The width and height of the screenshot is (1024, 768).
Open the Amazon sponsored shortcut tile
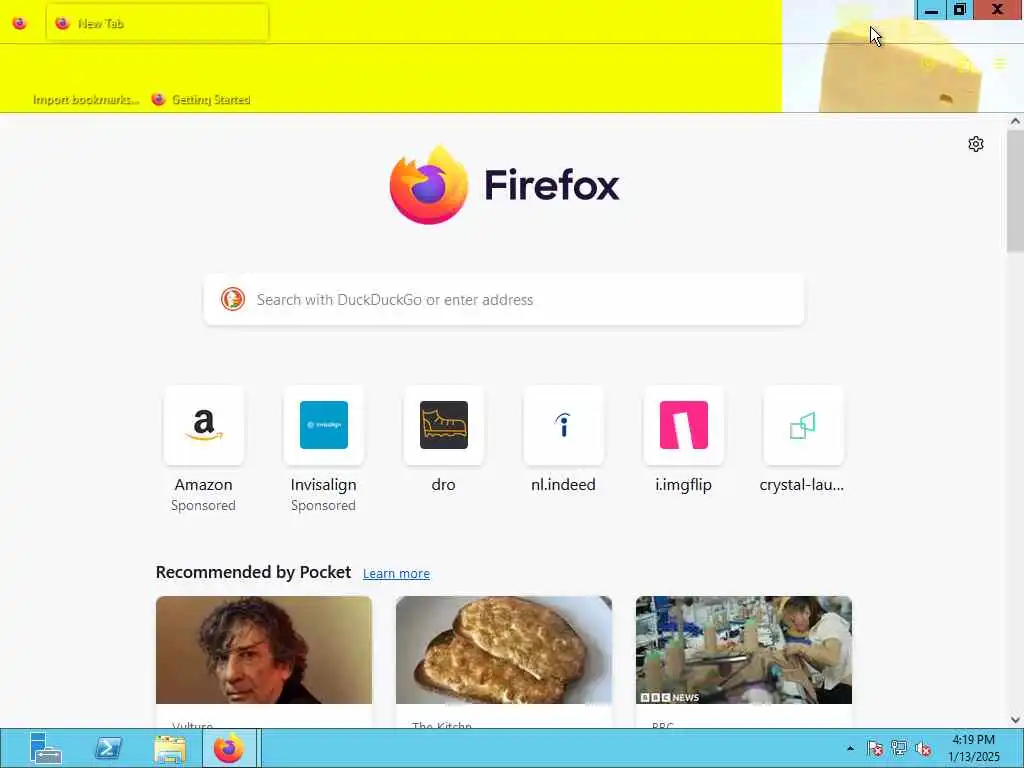click(x=204, y=425)
